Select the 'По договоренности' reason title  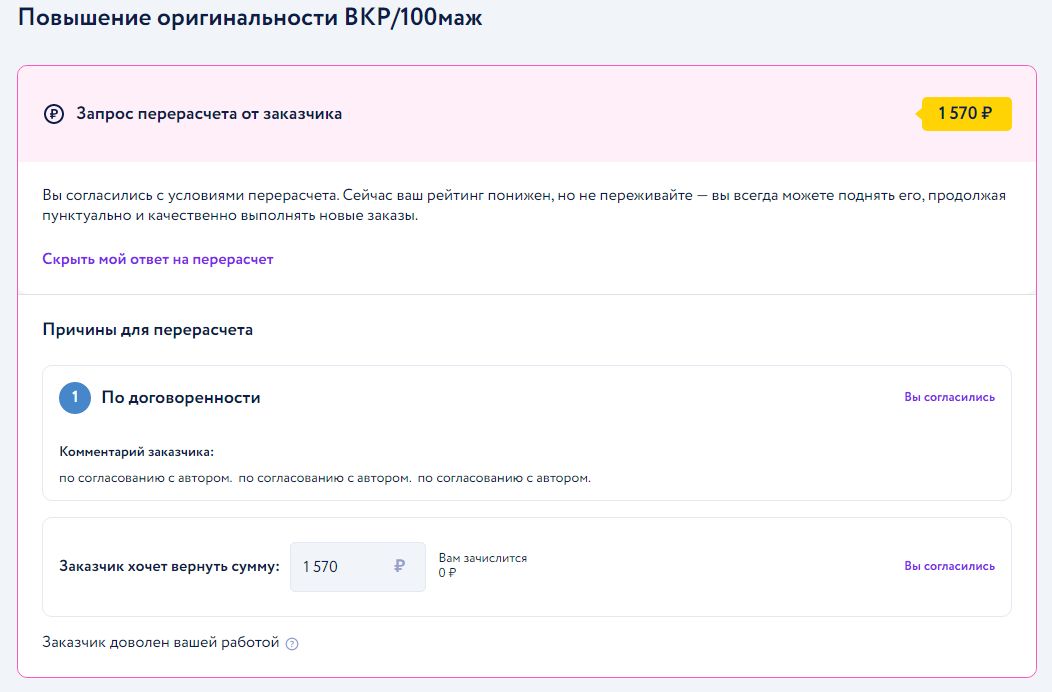(181, 398)
